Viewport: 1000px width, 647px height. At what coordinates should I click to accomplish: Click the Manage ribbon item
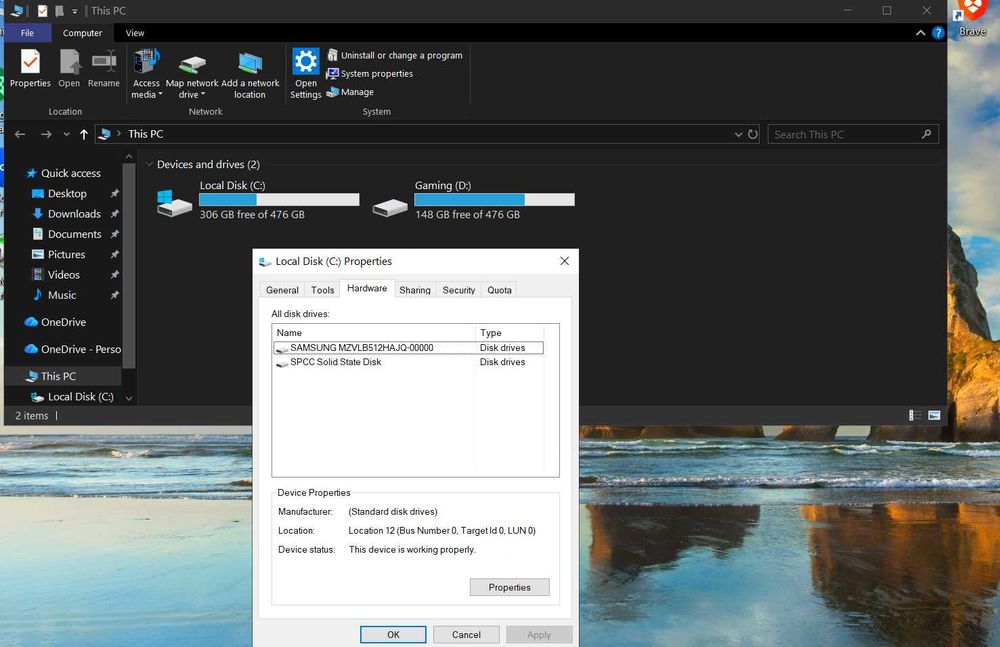pos(356,92)
